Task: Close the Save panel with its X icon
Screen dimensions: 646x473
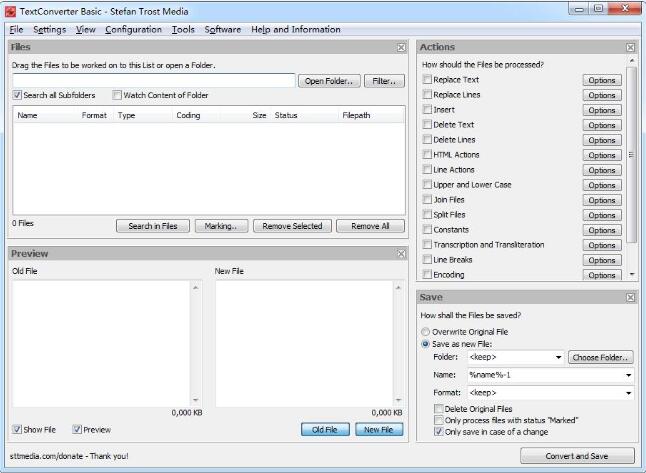Action: point(630,297)
